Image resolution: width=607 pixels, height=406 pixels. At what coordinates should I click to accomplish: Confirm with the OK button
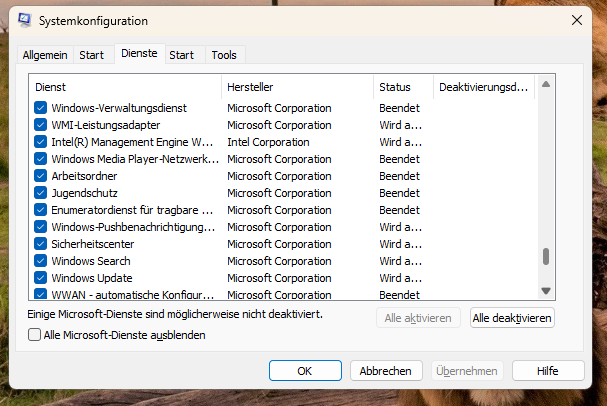coord(305,371)
